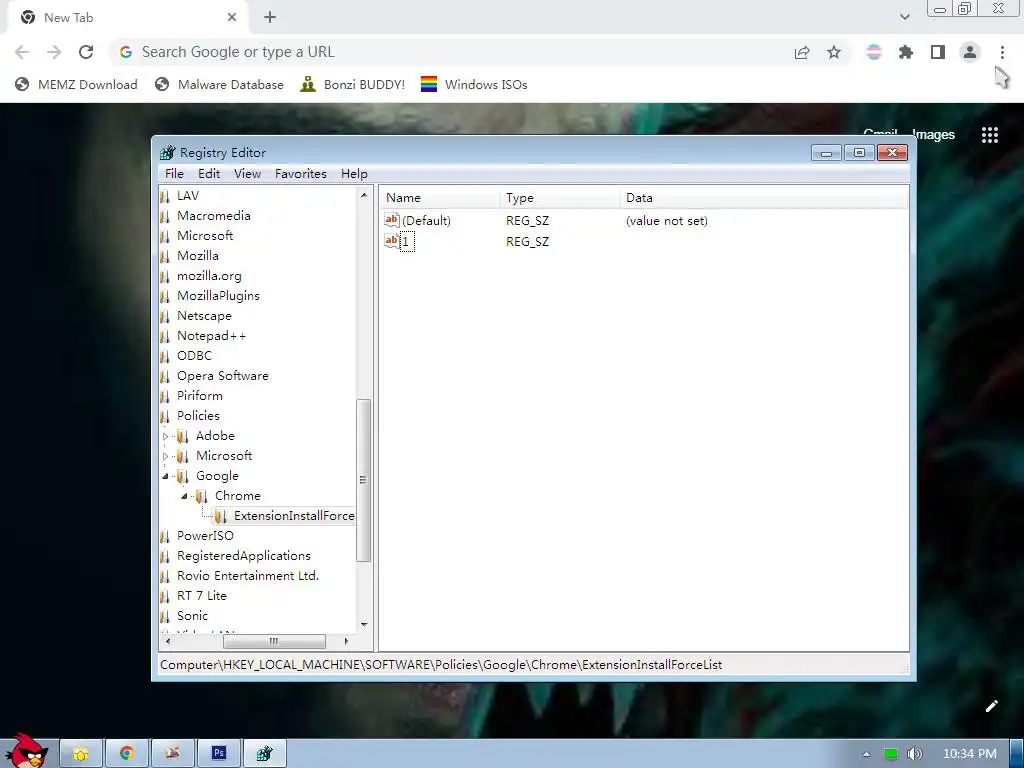Open MEMZ Download bookmark
The height and width of the screenshot is (768, 1024).
(76, 84)
